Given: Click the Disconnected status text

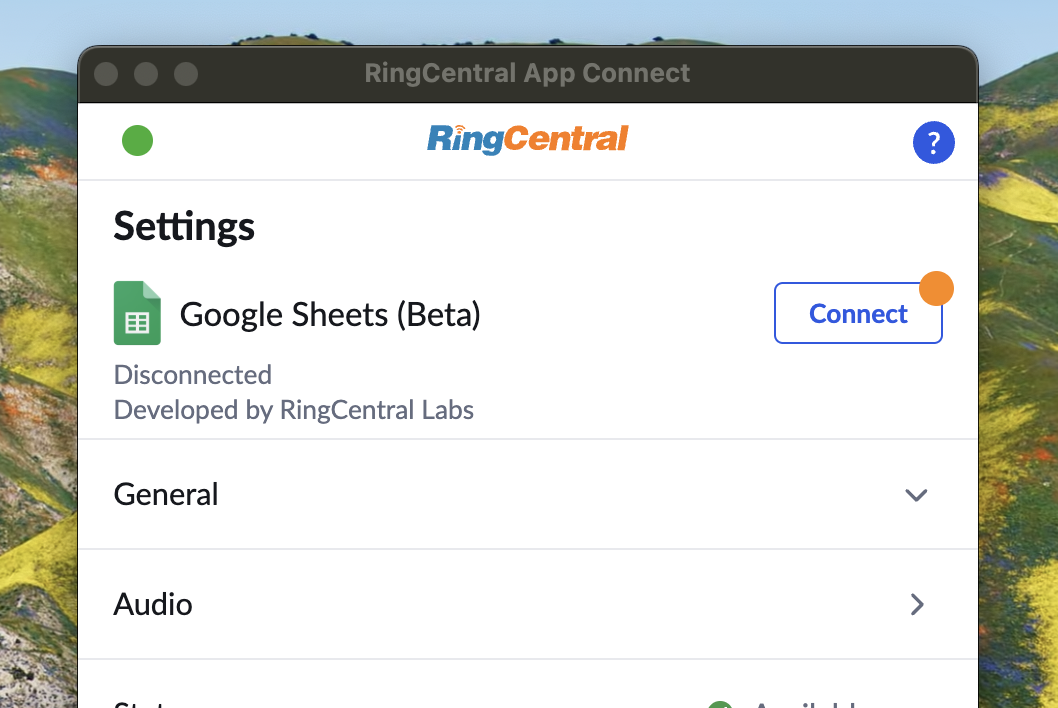Looking at the screenshot, I should tap(192, 375).
